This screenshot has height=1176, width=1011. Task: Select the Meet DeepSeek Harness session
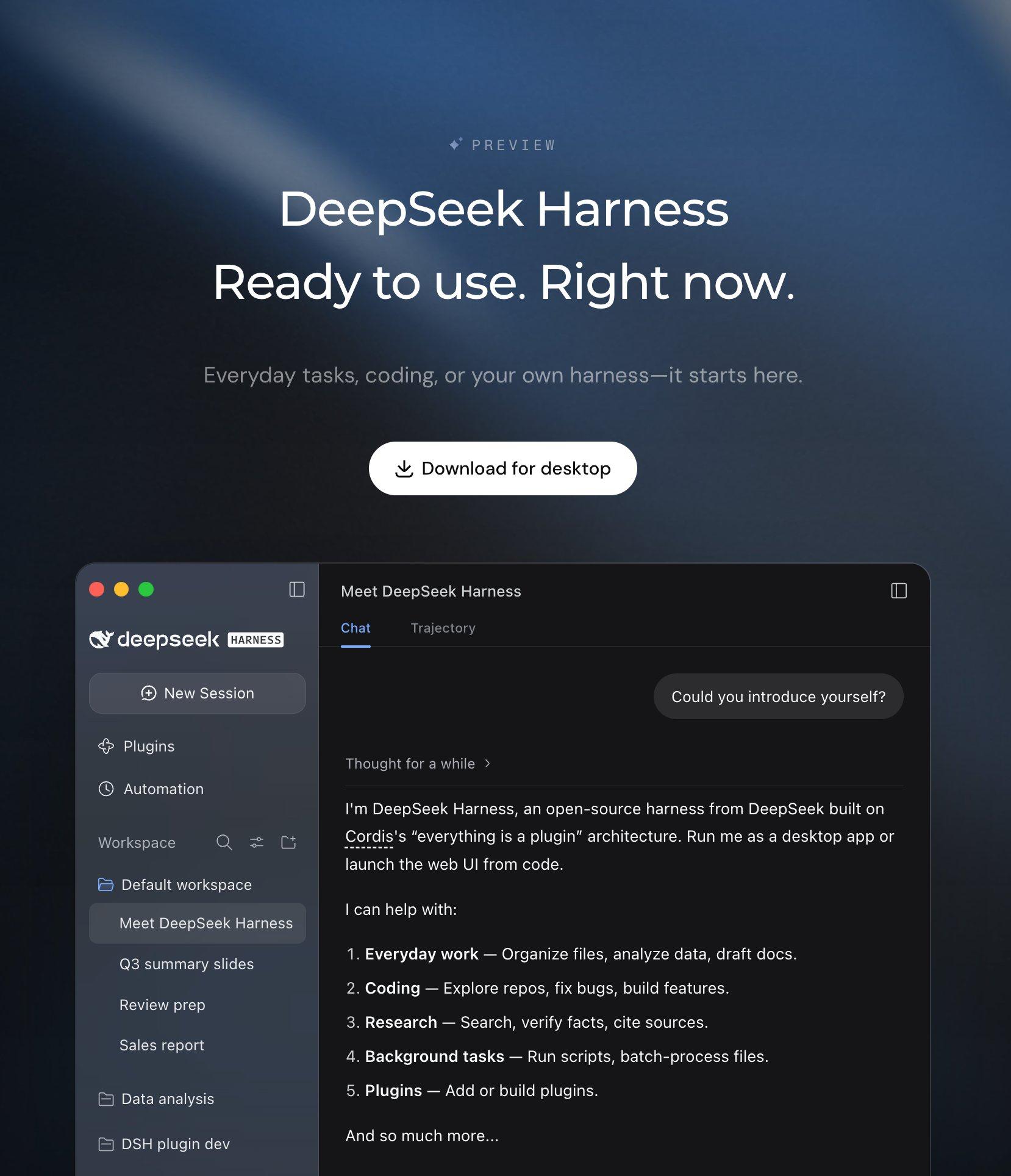coord(198,923)
